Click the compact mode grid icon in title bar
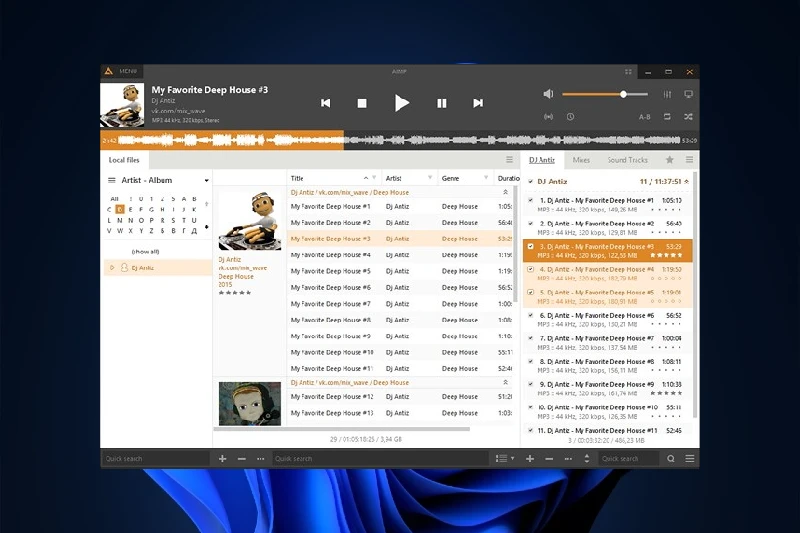The width and height of the screenshot is (800, 533). (x=628, y=72)
